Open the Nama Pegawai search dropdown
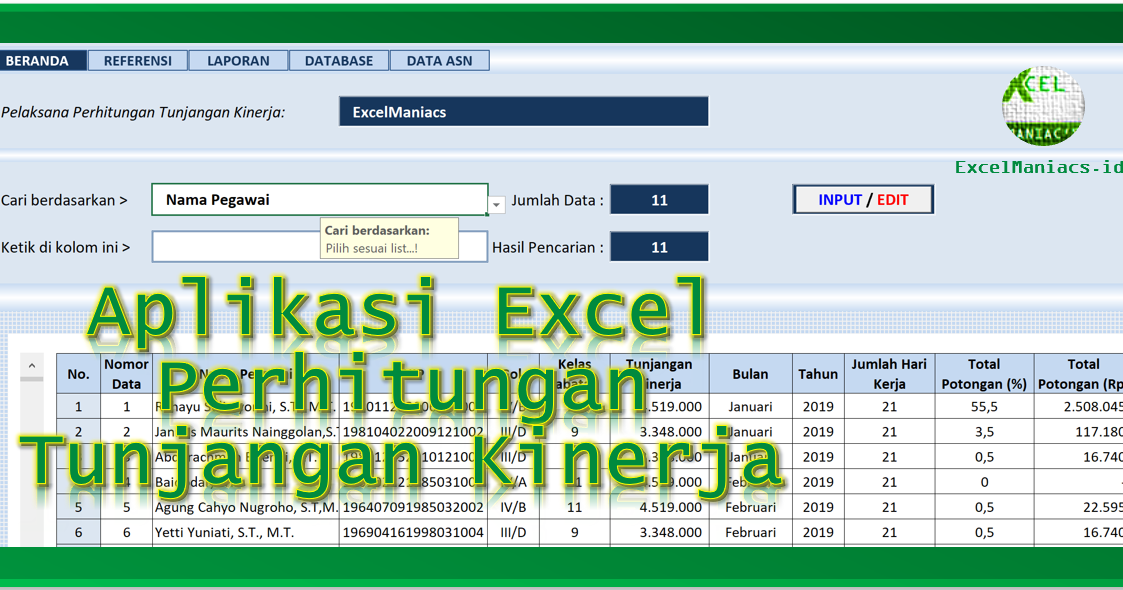The height and width of the screenshot is (590, 1123). (x=320, y=199)
